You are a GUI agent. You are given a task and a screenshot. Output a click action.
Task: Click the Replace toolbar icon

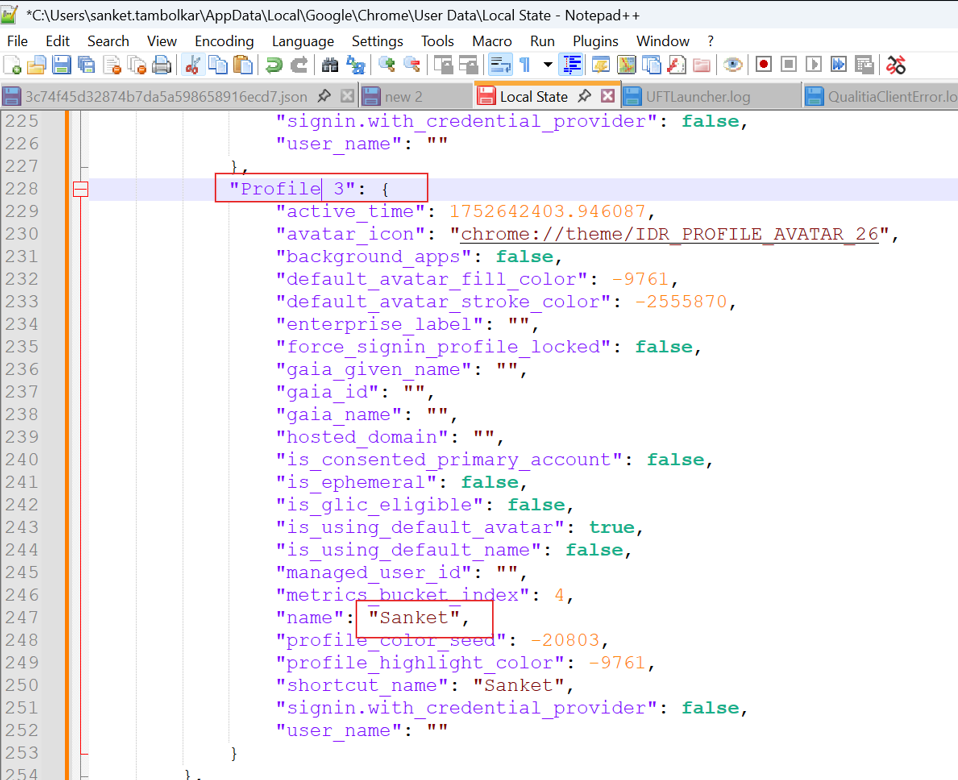tap(355, 65)
